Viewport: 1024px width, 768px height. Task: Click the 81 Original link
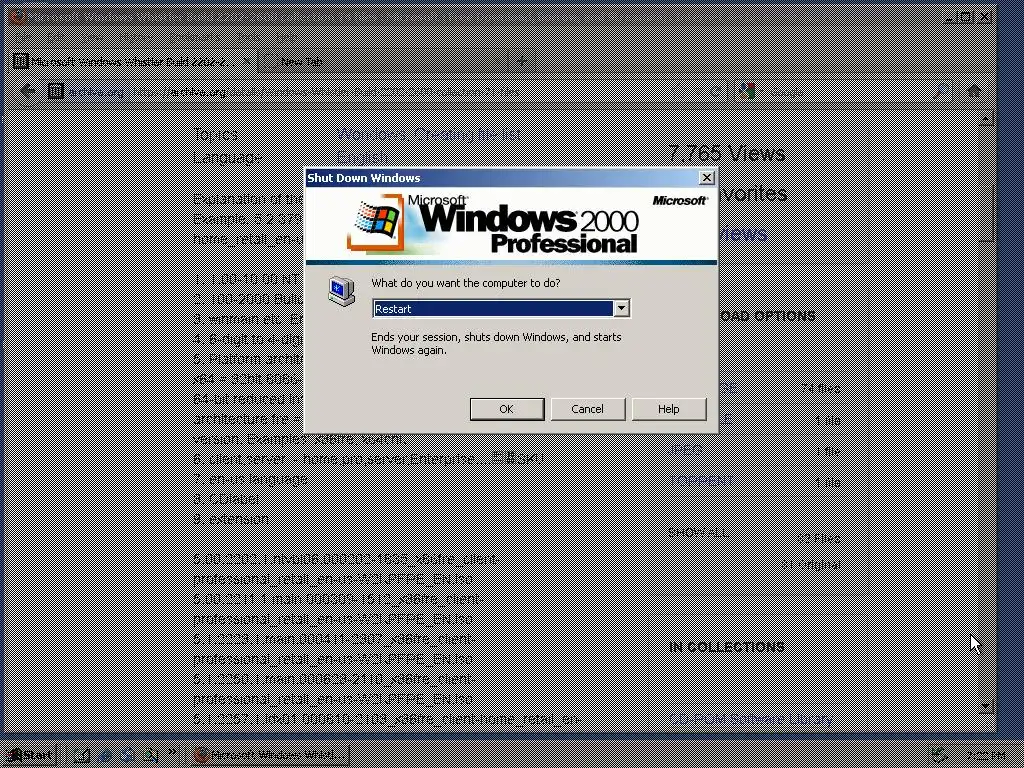point(810,564)
